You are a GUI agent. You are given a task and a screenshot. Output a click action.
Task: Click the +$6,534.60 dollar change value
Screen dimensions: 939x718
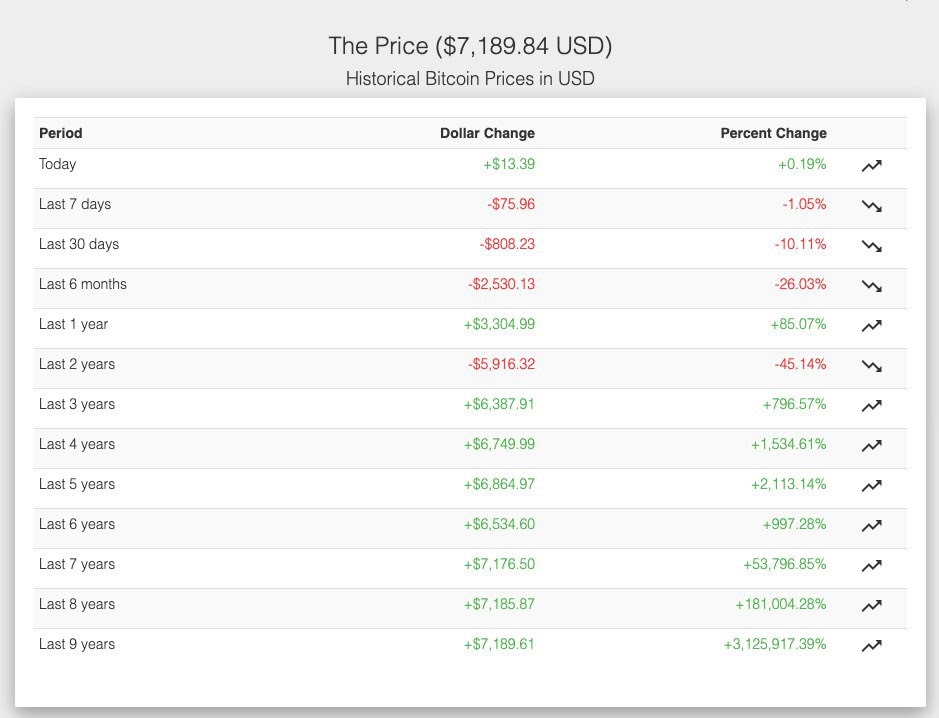coord(499,525)
